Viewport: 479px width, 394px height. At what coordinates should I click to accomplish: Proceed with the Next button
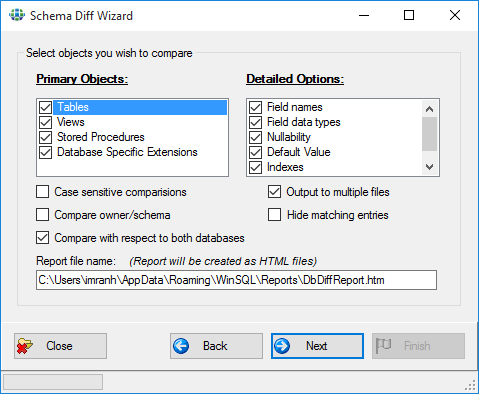coord(317,346)
